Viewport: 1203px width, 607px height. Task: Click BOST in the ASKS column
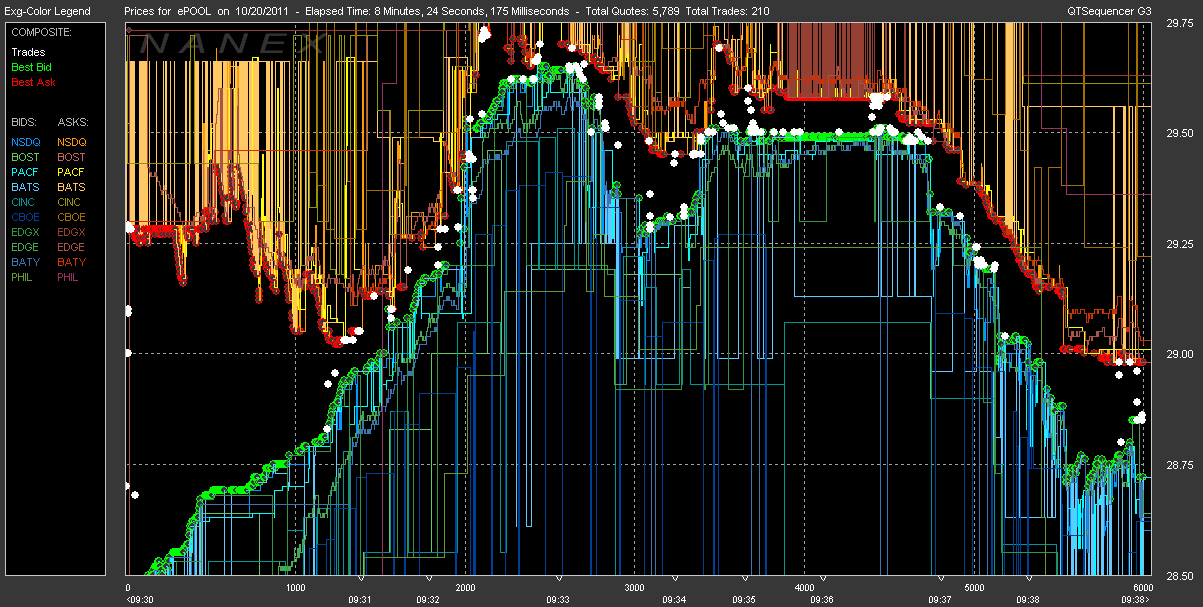coord(71,157)
